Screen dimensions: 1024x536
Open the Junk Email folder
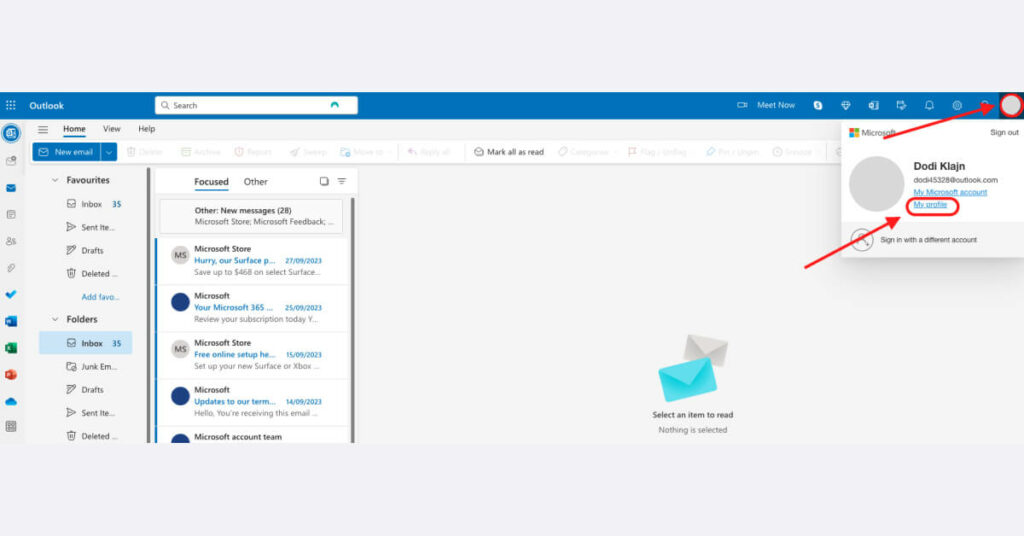[x=91, y=366]
